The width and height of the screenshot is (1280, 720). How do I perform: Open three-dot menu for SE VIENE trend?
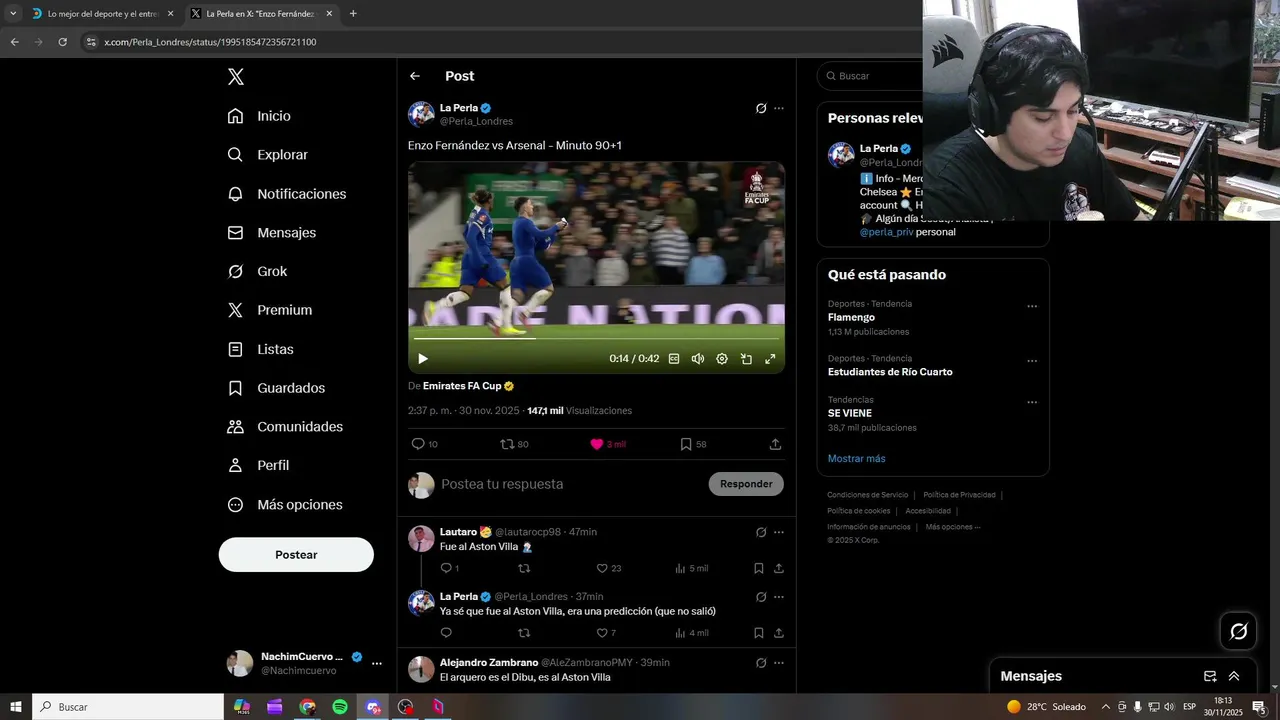pos(1032,402)
